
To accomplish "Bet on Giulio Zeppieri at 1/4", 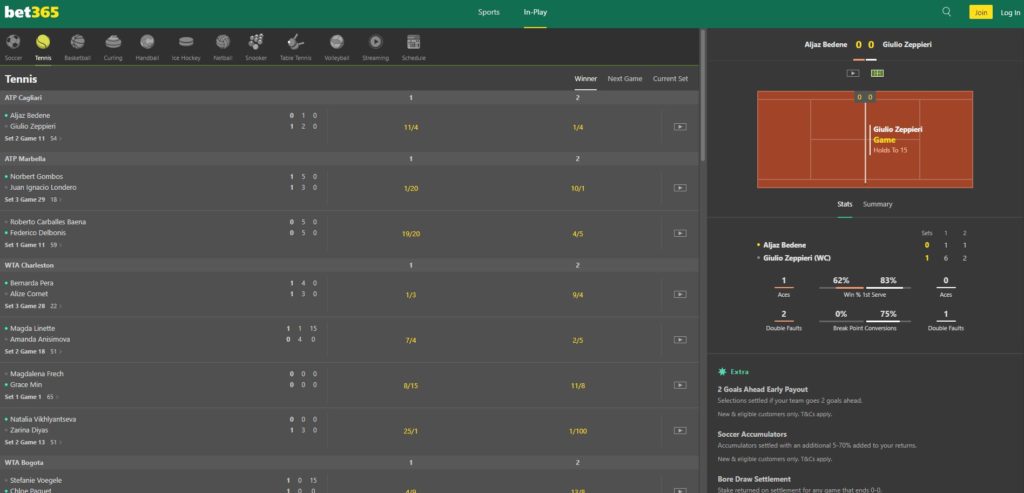I will click(577, 127).
